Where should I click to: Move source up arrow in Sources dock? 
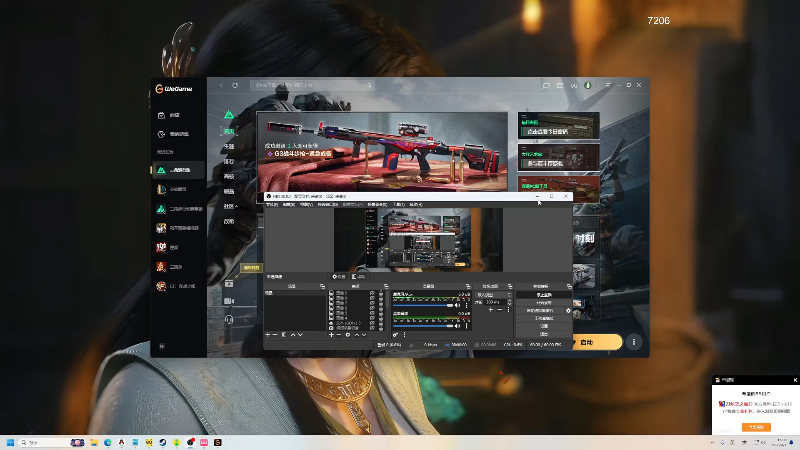point(357,335)
